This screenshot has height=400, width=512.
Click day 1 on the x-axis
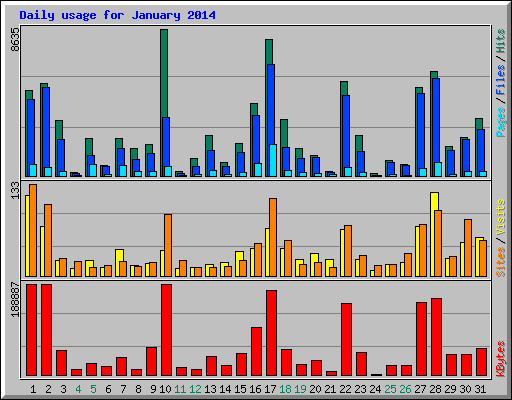(x=33, y=389)
